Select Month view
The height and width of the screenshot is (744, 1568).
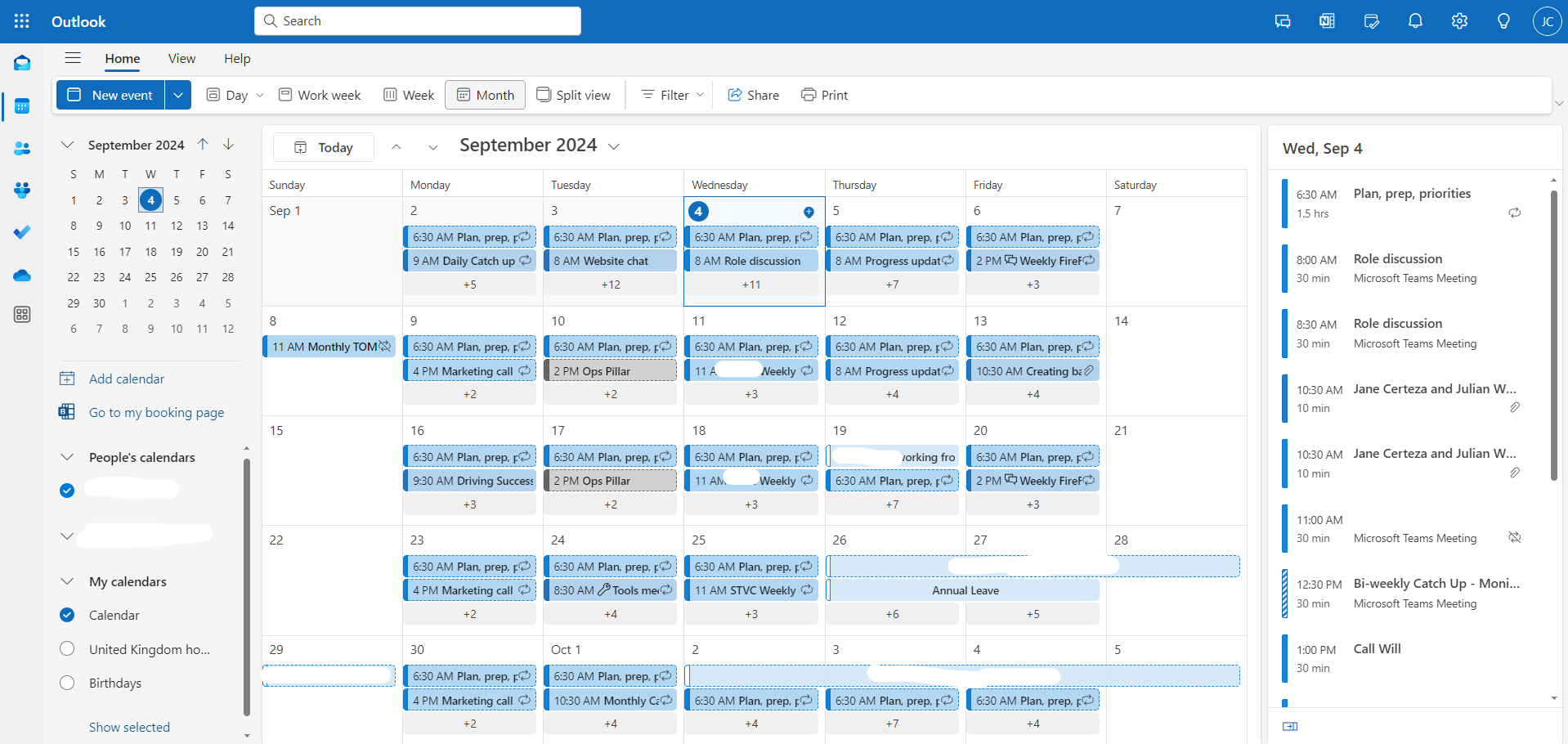pos(486,95)
